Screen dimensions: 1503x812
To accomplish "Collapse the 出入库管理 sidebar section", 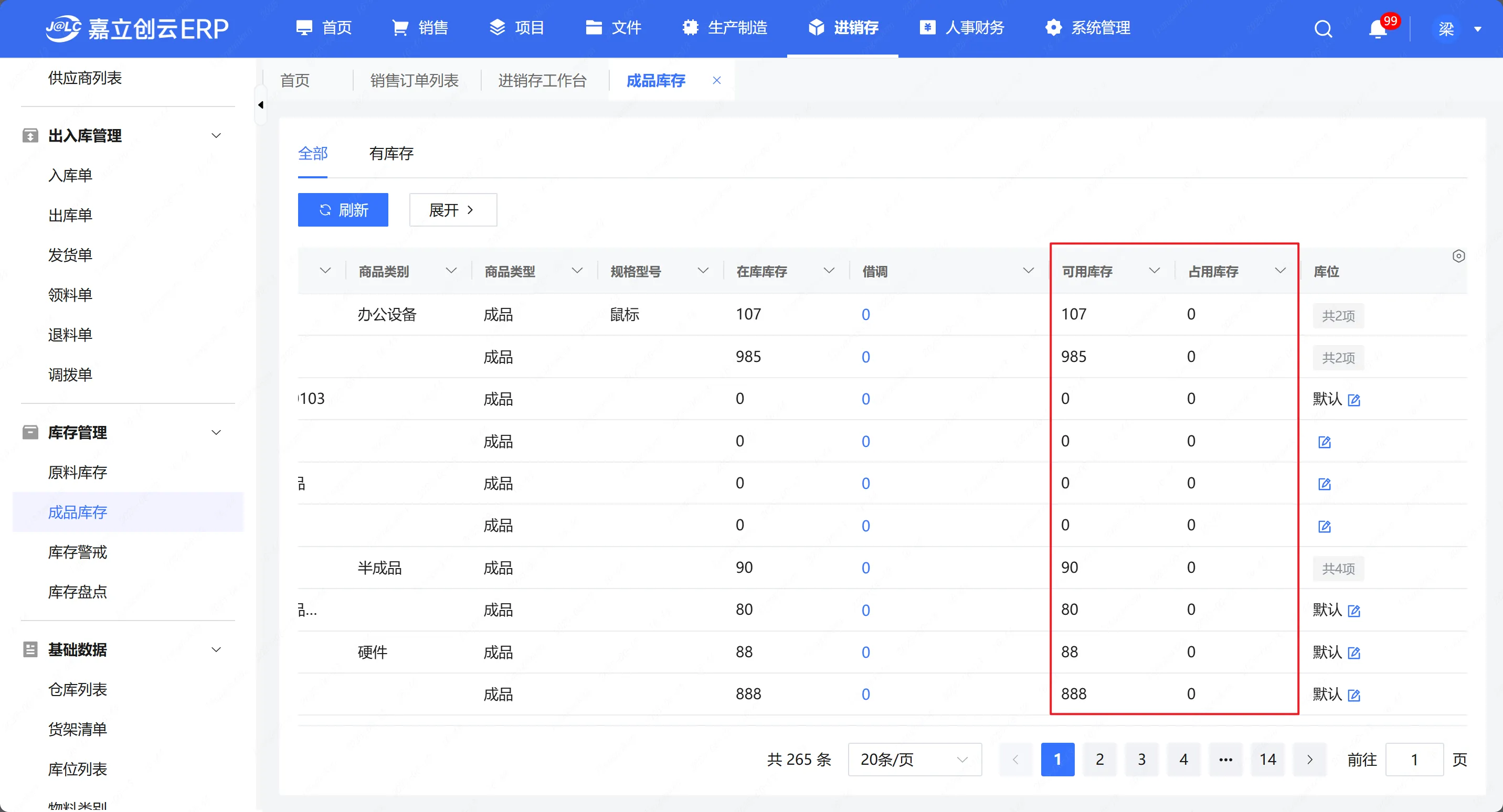I will 216,136.
